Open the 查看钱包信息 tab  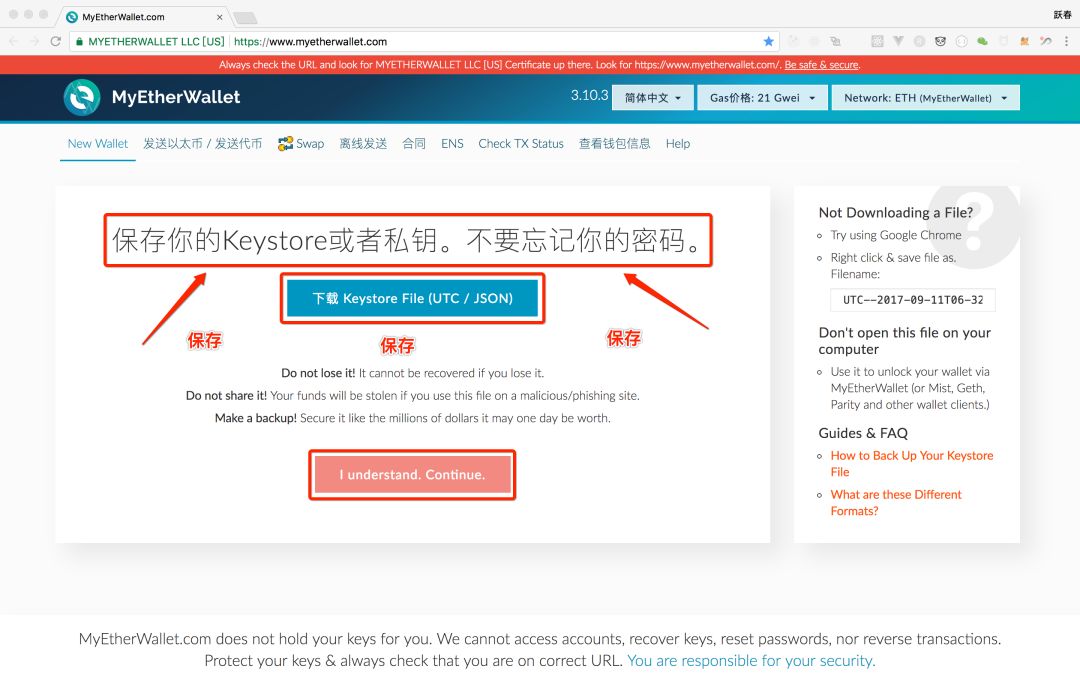[x=614, y=143]
